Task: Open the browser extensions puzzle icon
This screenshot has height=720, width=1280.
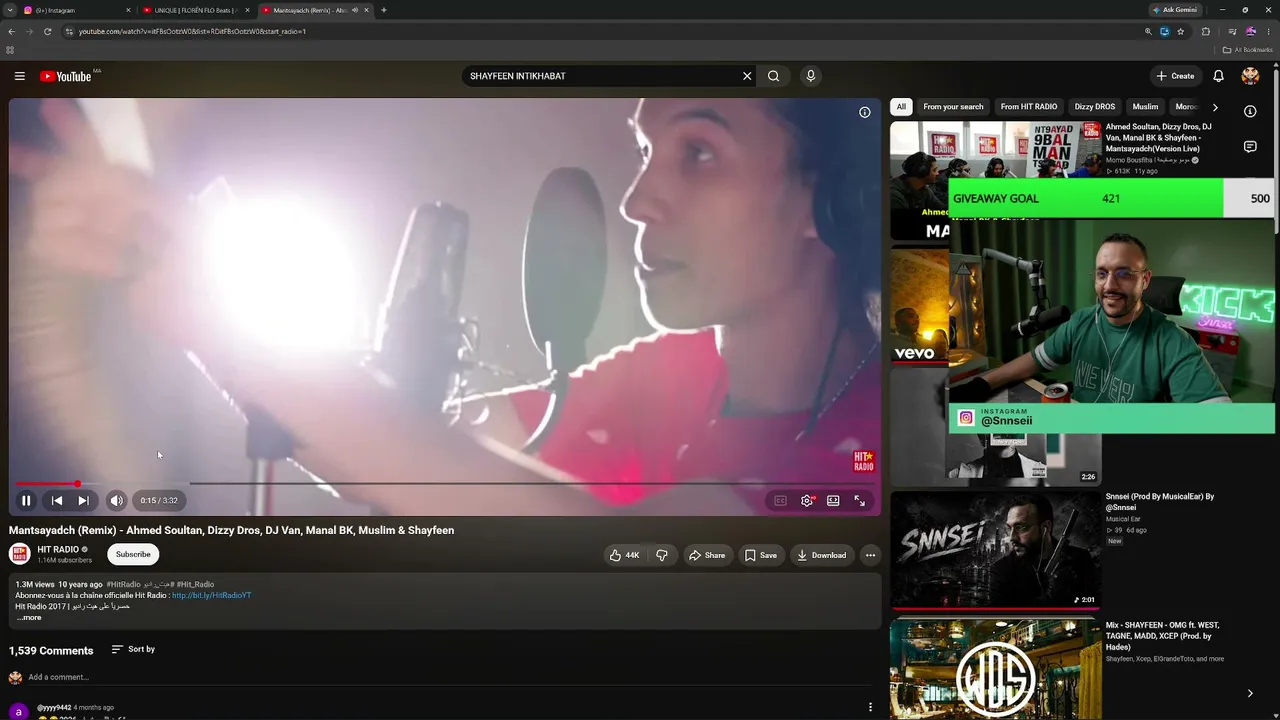Action: click(1206, 31)
